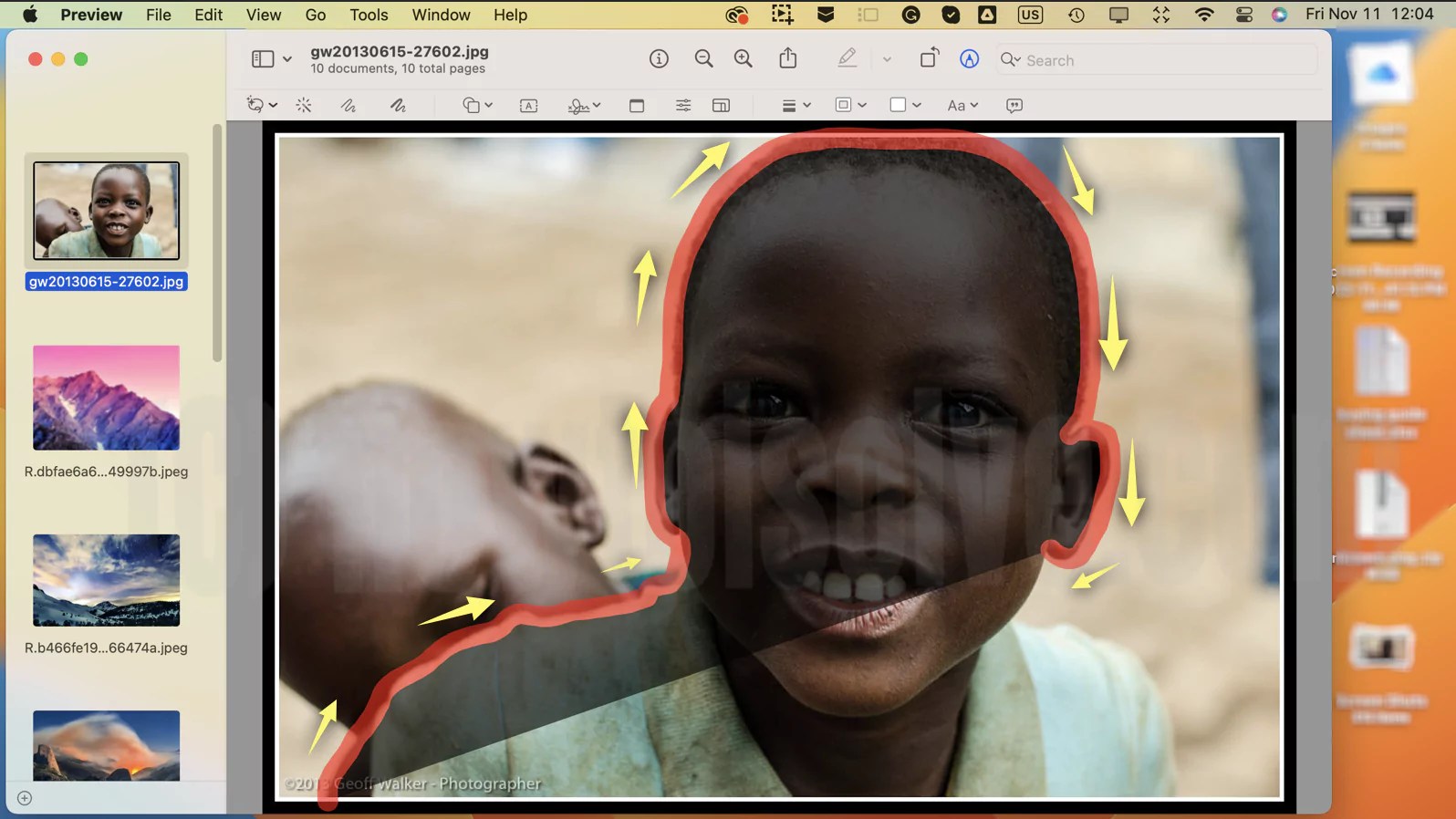Open the Sign signature tool
The height and width of the screenshot is (819, 1456).
578,106
